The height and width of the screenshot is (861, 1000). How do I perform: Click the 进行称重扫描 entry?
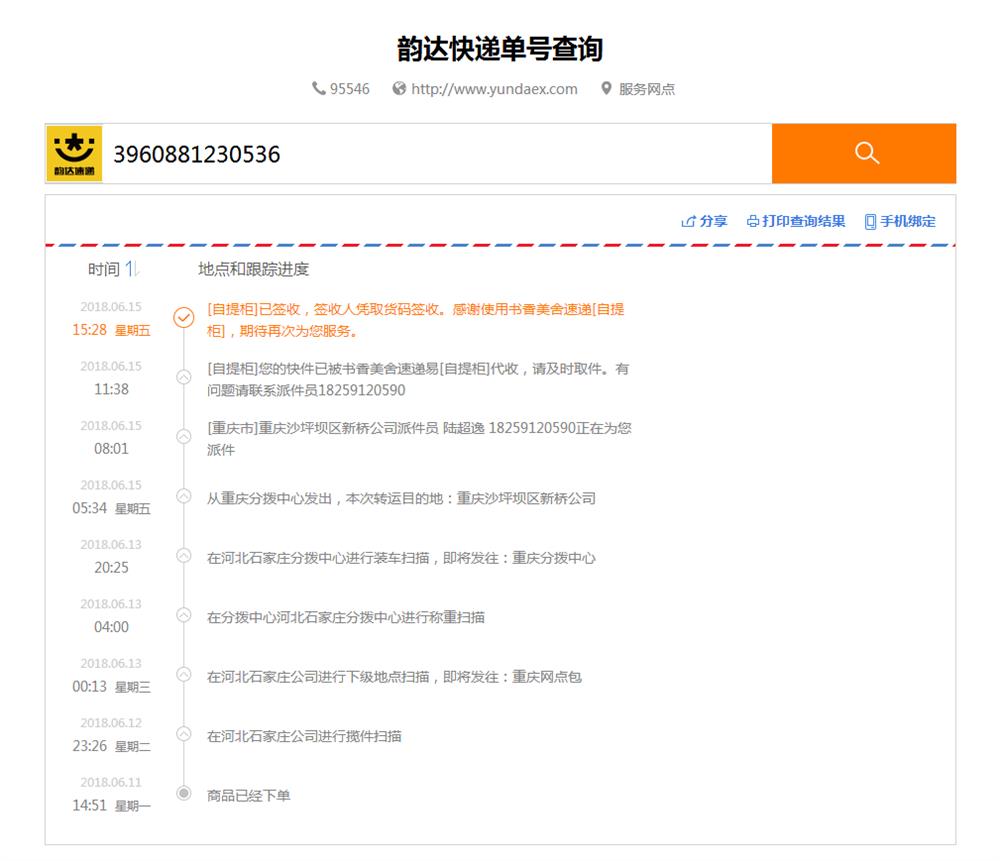pos(346,617)
